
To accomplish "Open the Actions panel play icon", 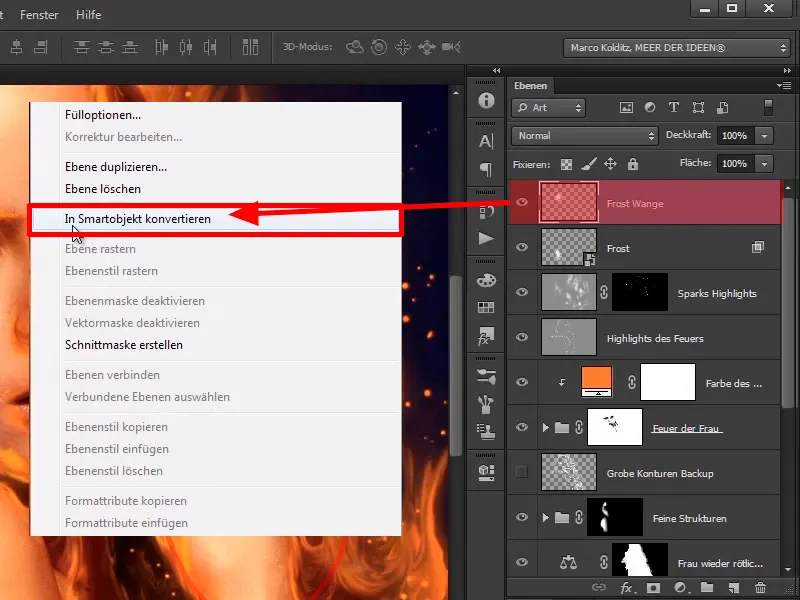I will (x=486, y=238).
